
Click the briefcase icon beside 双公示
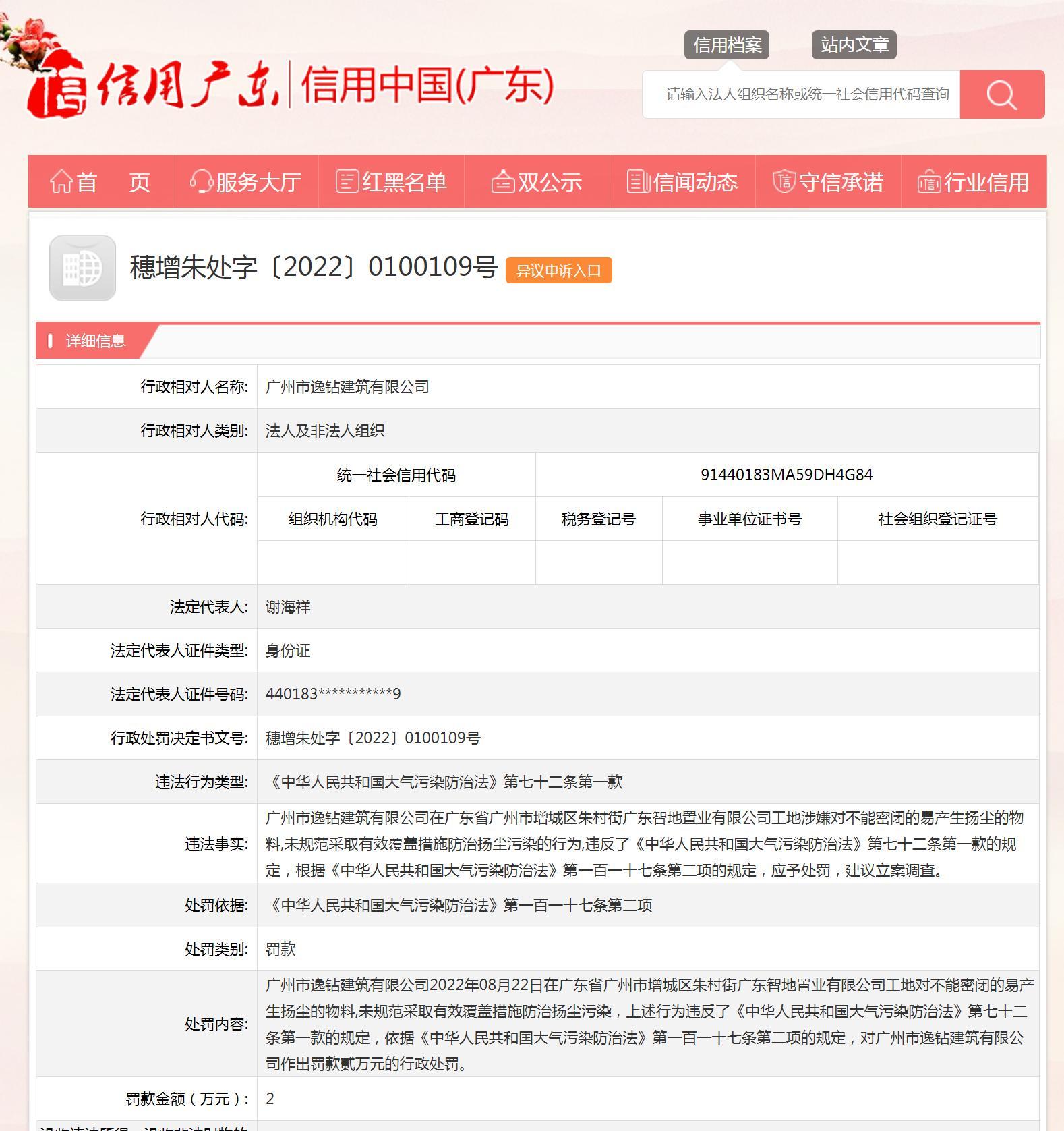coord(503,181)
